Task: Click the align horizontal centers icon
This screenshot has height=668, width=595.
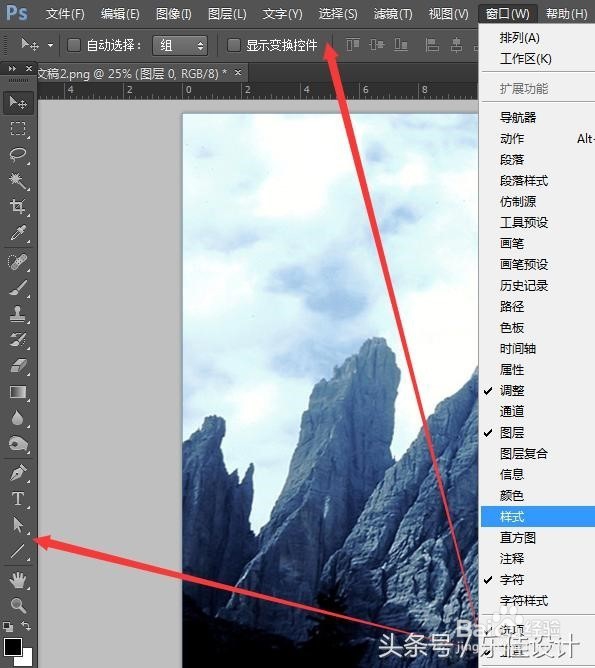Action: click(x=457, y=44)
